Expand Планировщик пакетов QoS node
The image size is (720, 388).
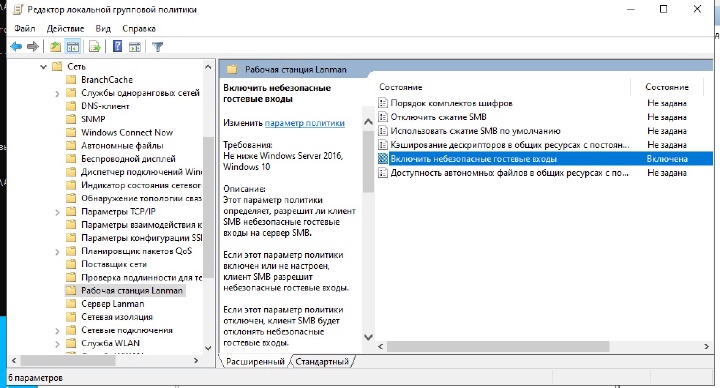[57, 252]
